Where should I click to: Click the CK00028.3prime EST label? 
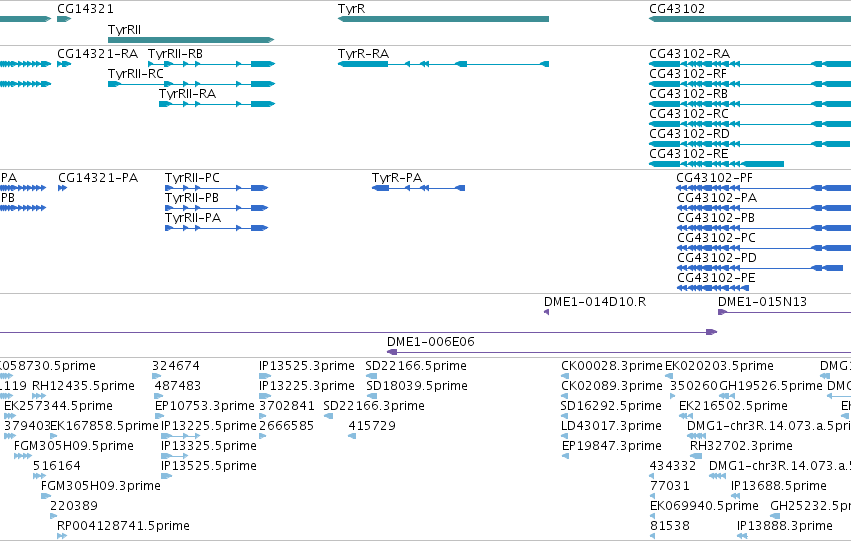tap(612, 366)
